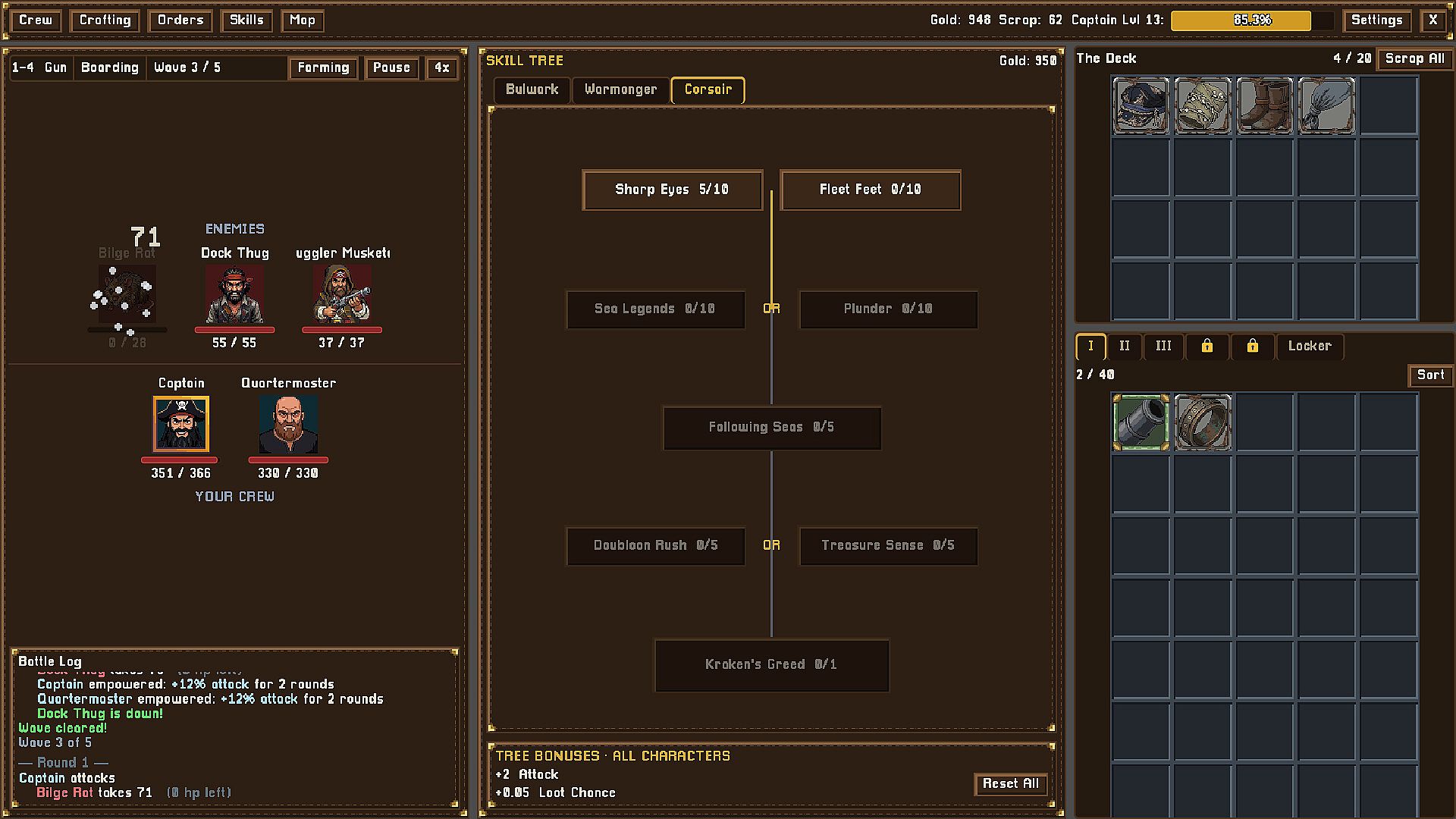This screenshot has width=1456, height=819.
Task: Open the Map menu
Action: pos(302,20)
